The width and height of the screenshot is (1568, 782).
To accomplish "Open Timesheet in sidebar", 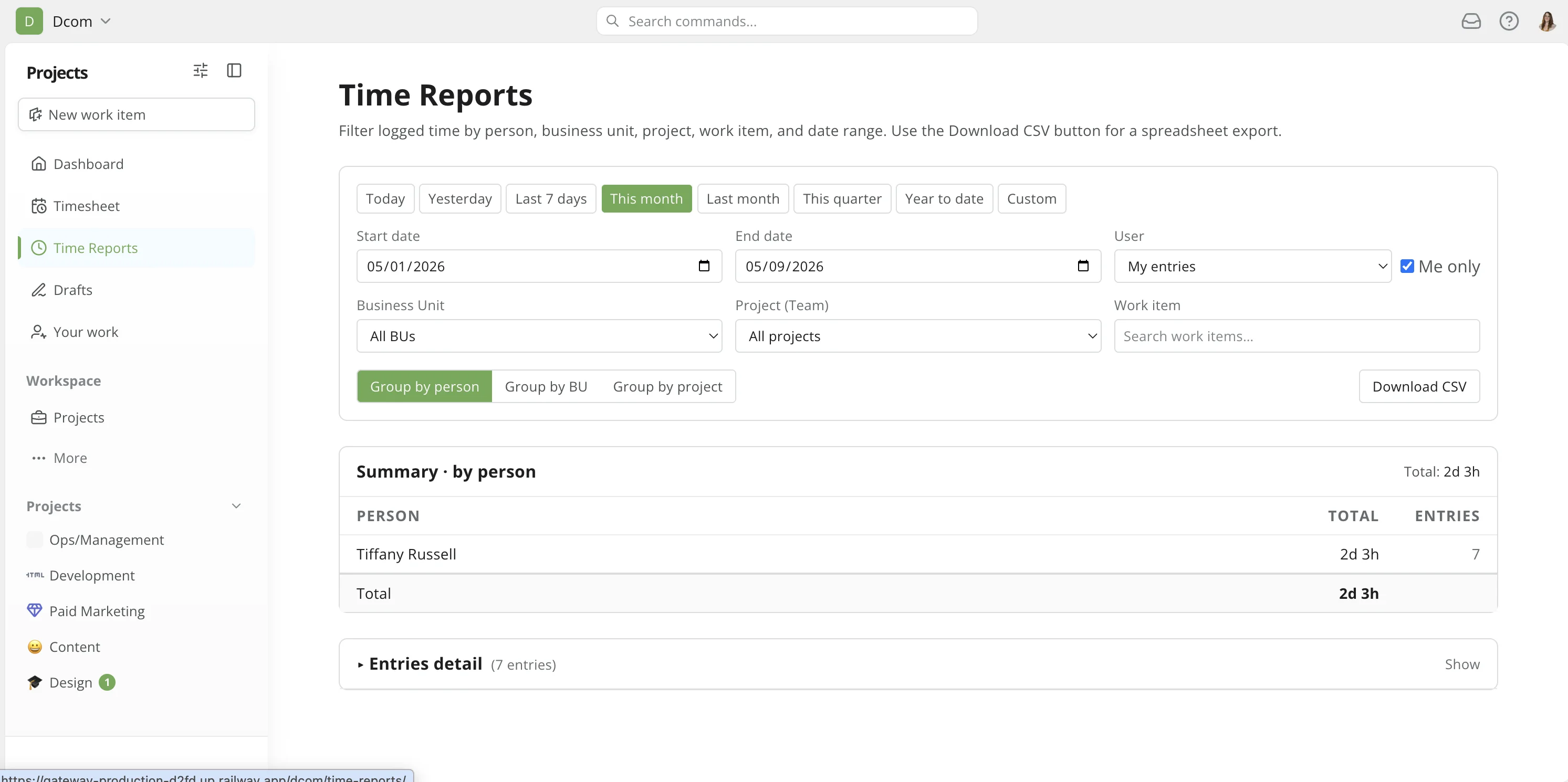I will (137, 206).
